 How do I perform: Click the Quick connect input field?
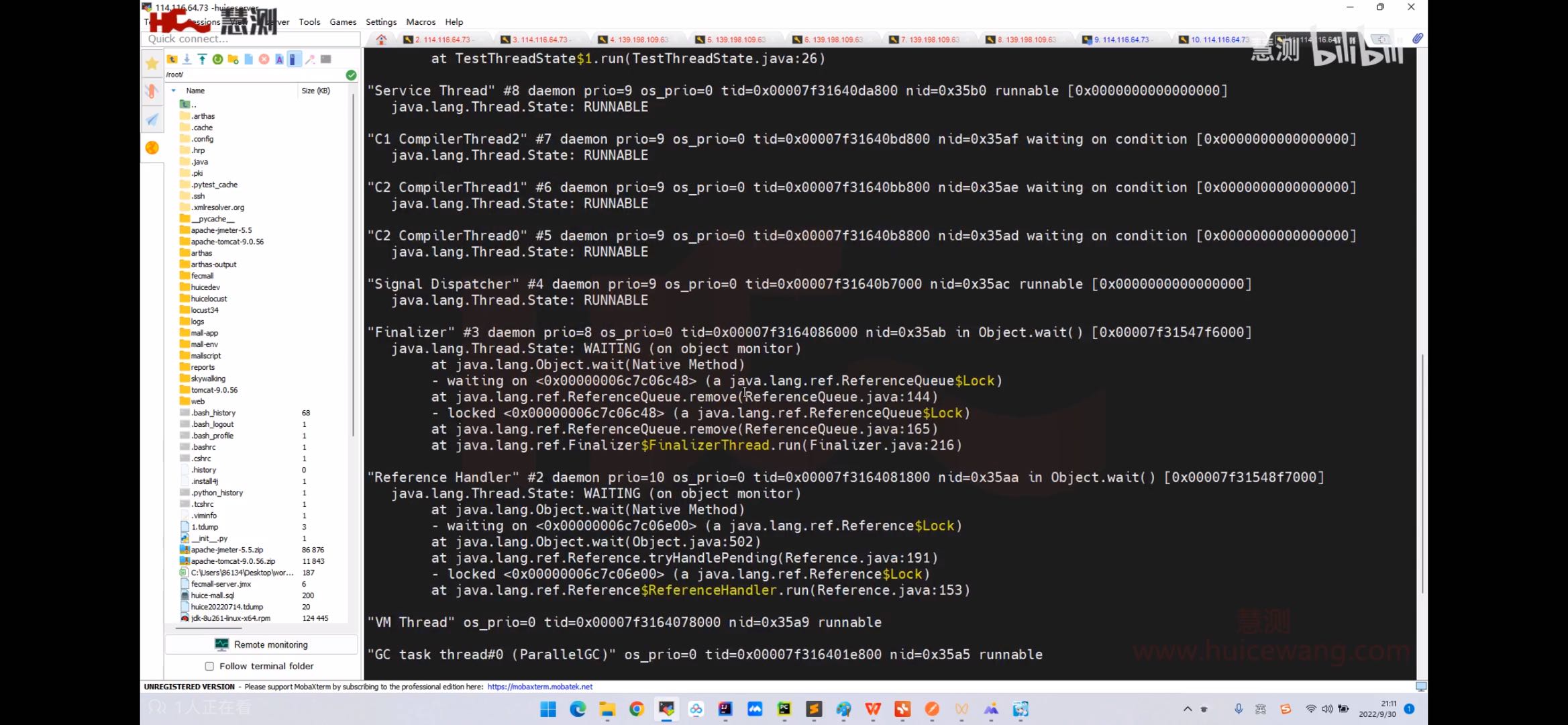252,39
